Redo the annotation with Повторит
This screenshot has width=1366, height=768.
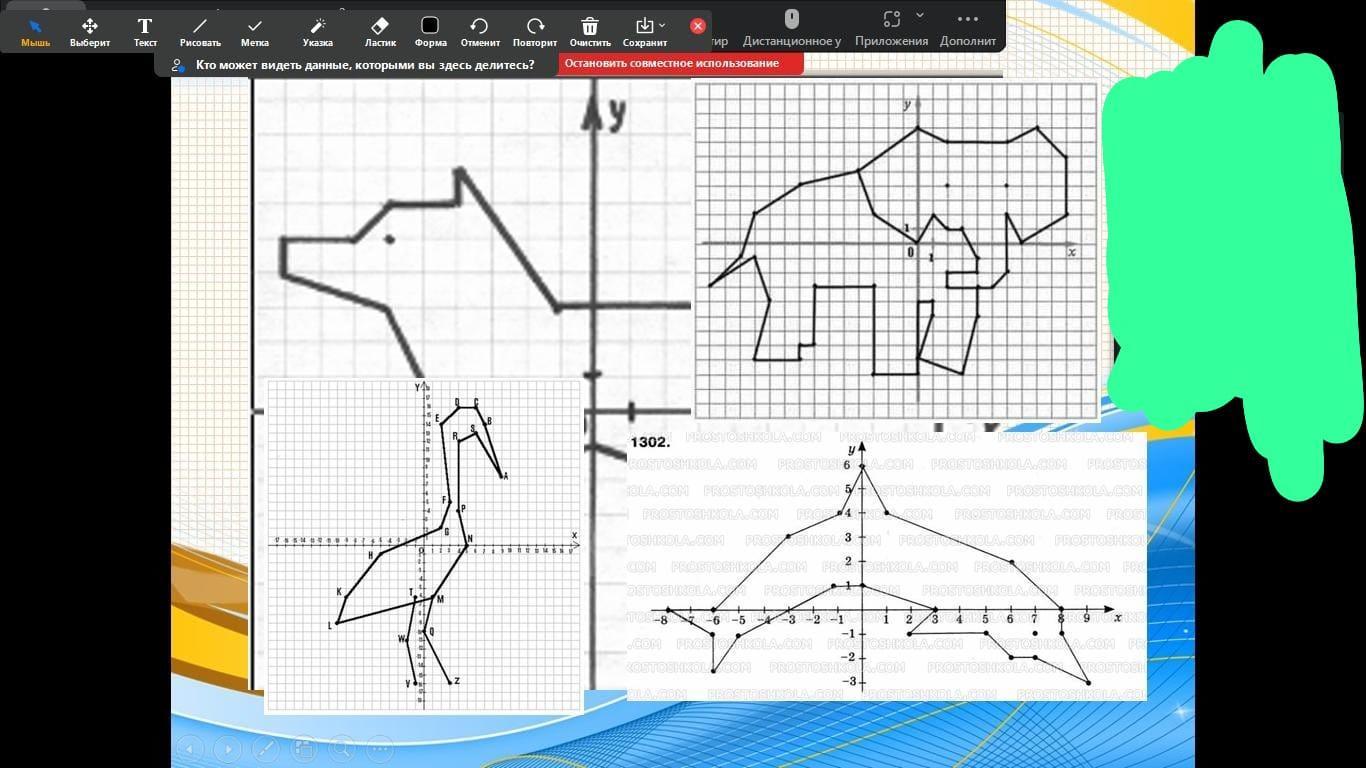[535, 32]
